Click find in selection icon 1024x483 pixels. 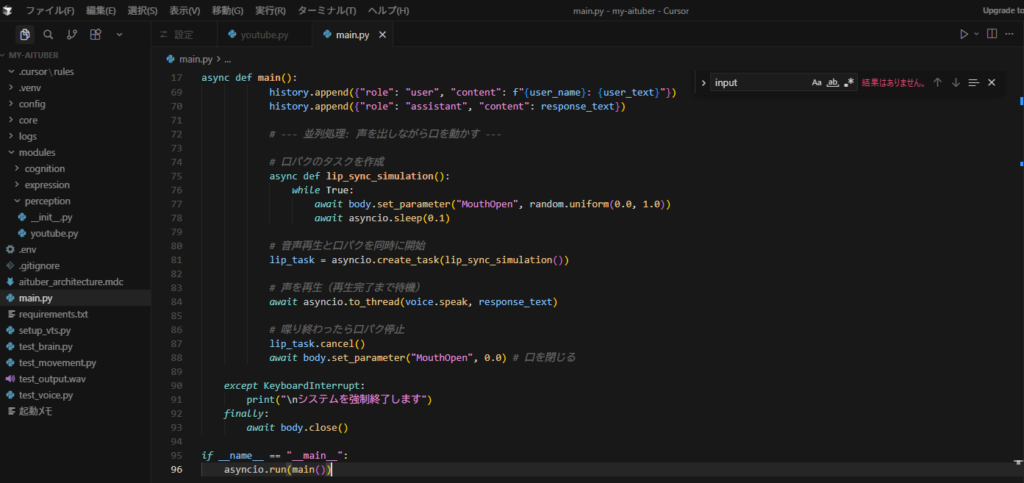(973, 82)
